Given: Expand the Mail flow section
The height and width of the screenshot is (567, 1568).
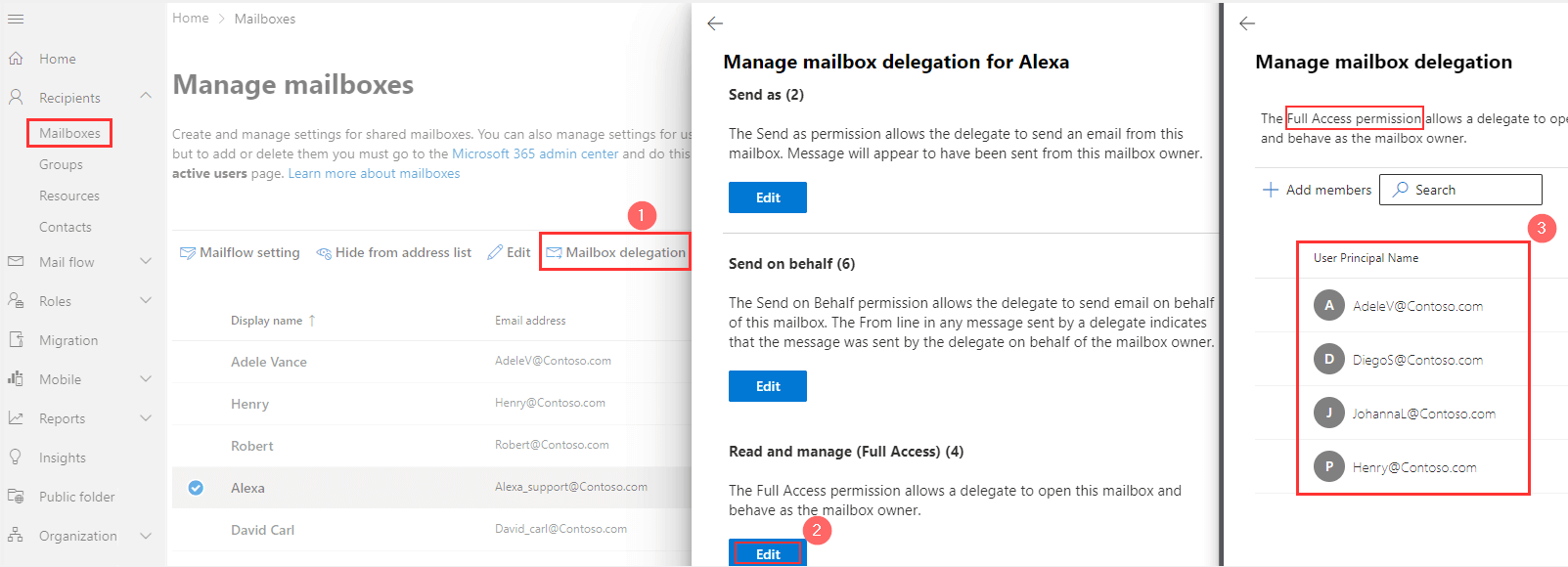Looking at the screenshot, I should coord(145,262).
